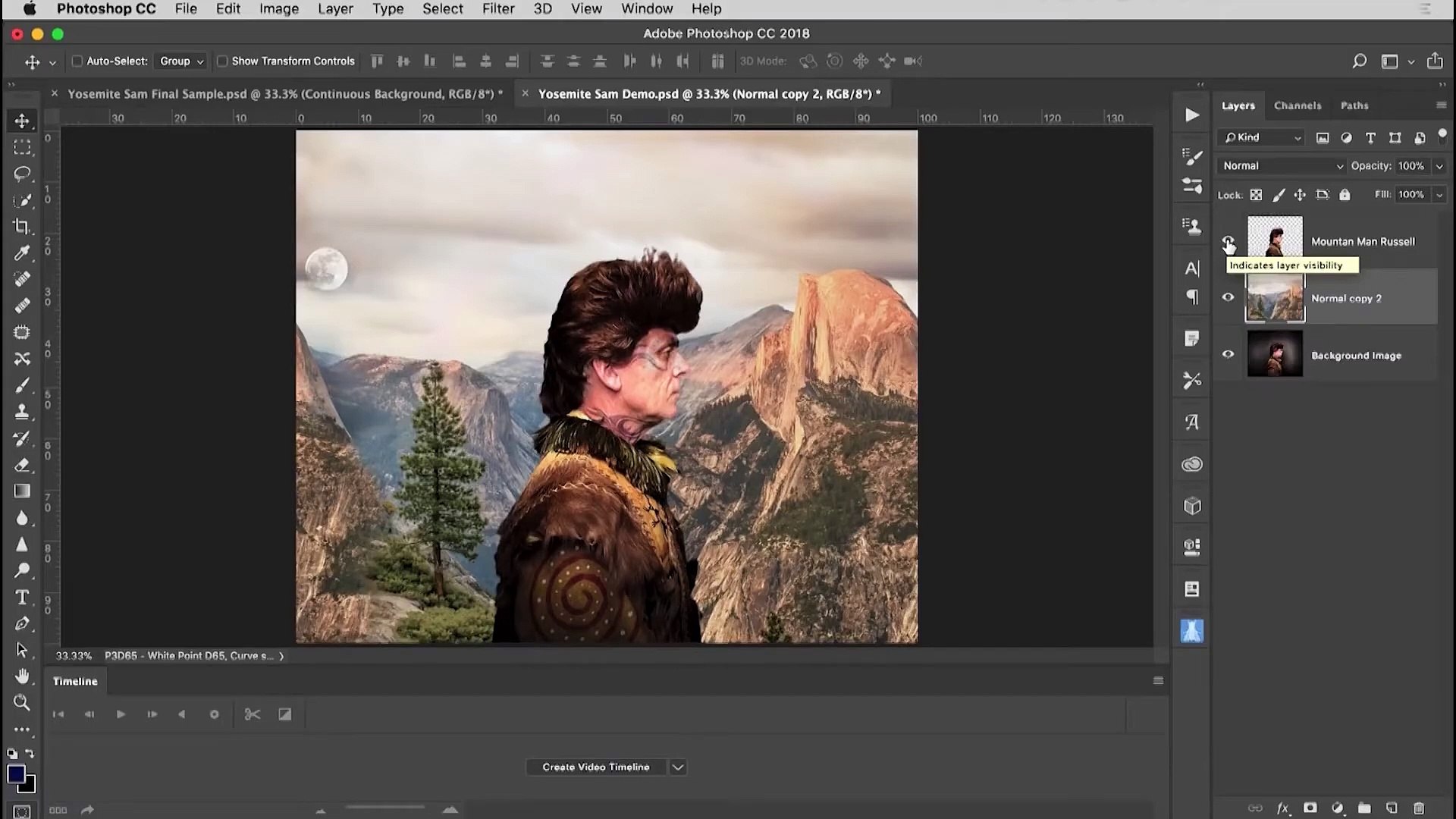Image resolution: width=1456 pixels, height=819 pixels.
Task: Hide the Background Image layer
Action: [x=1228, y=354]
